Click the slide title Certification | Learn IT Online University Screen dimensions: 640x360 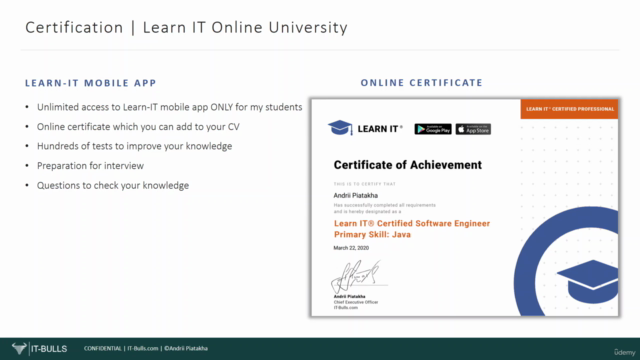187,28
